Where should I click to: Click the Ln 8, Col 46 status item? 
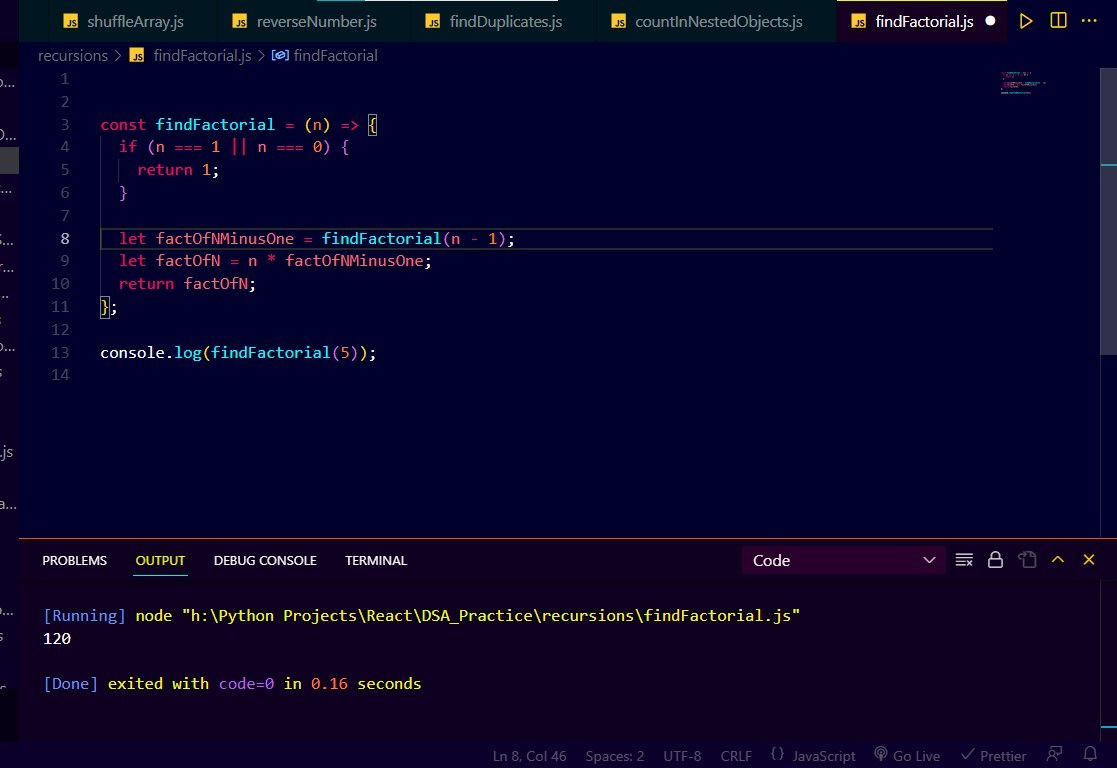529,756
